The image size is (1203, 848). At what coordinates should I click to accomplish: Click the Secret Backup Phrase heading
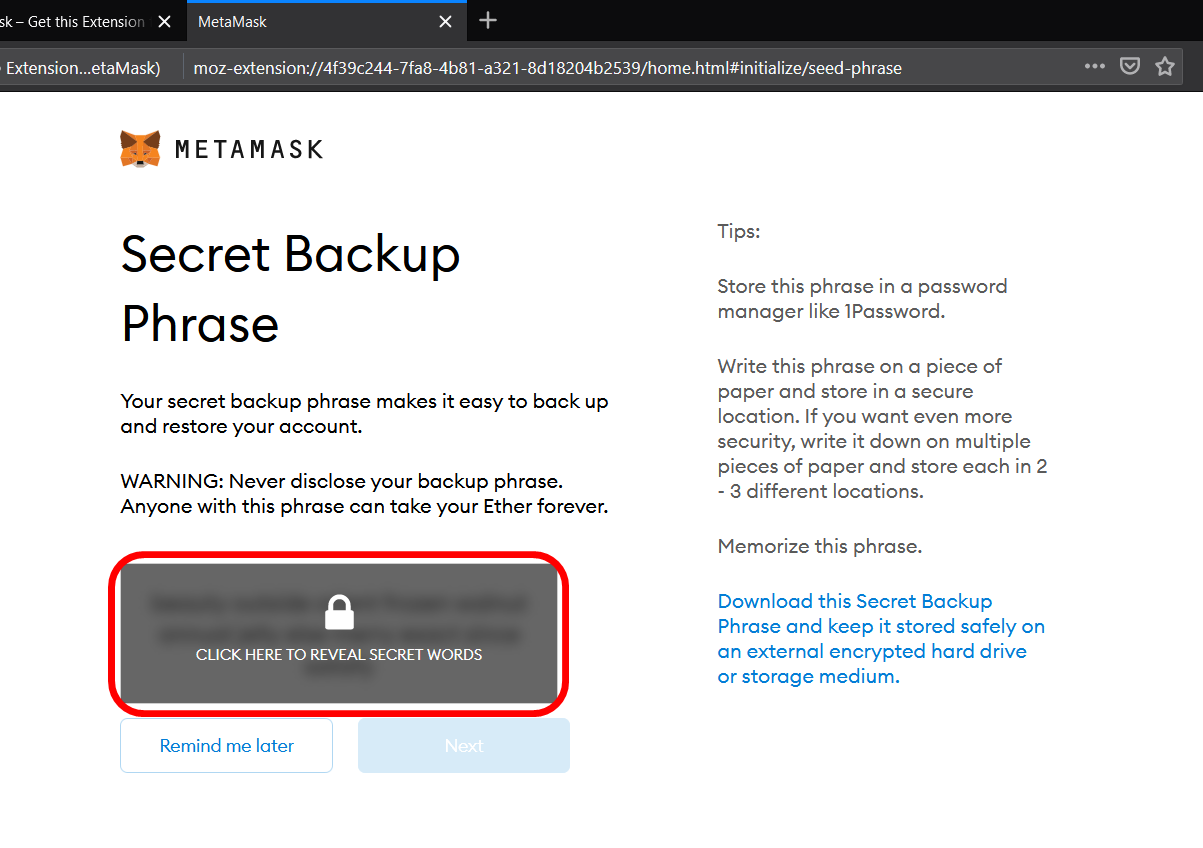click(x=290, y=289)
